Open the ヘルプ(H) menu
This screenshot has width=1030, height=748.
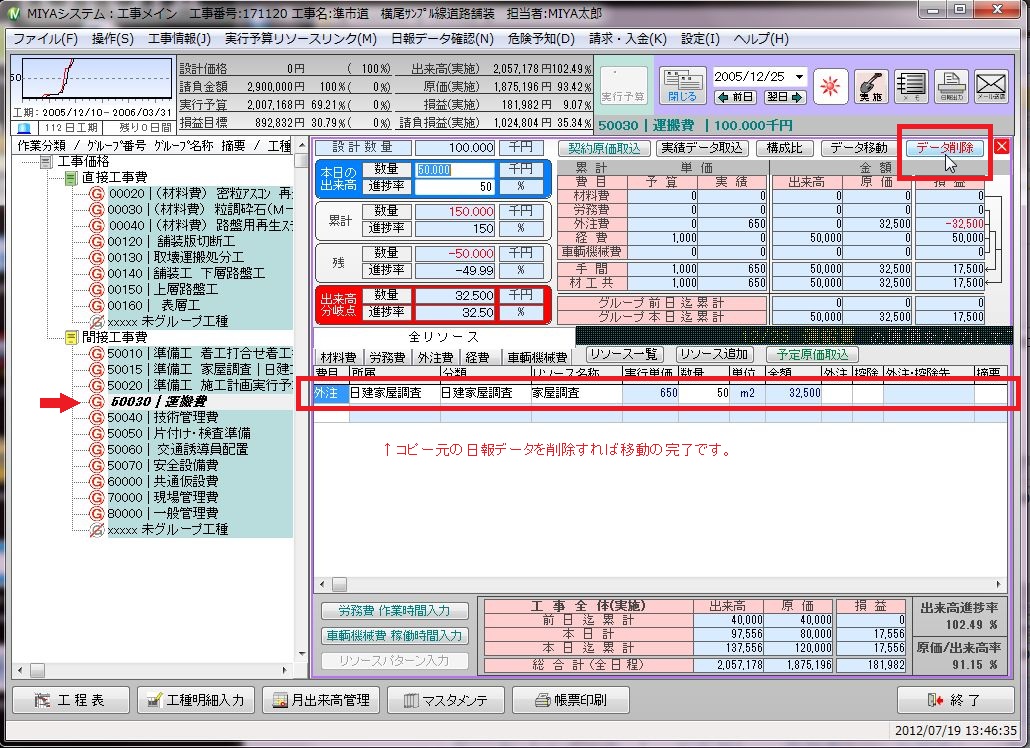point(761,39)
